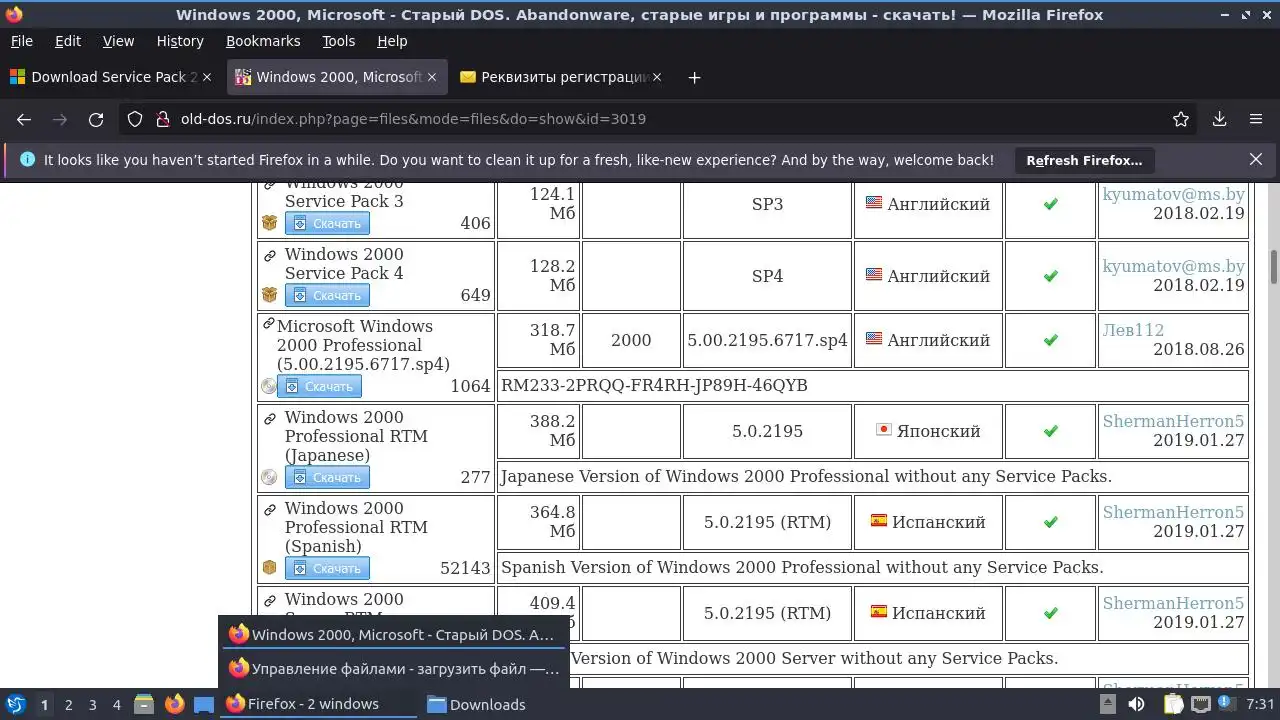Switch to workspace 4
The width and height of the screenshot is (1280, 720).
[116, 704]
